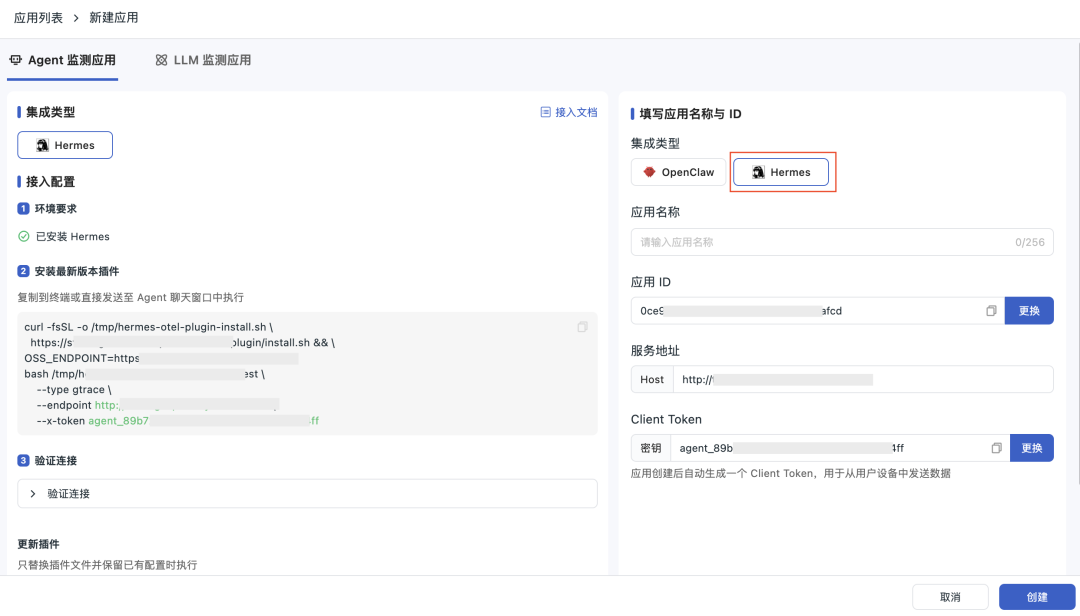
Task: Click the green check next to 已安装 Hermes
Action: pos(23,236)
